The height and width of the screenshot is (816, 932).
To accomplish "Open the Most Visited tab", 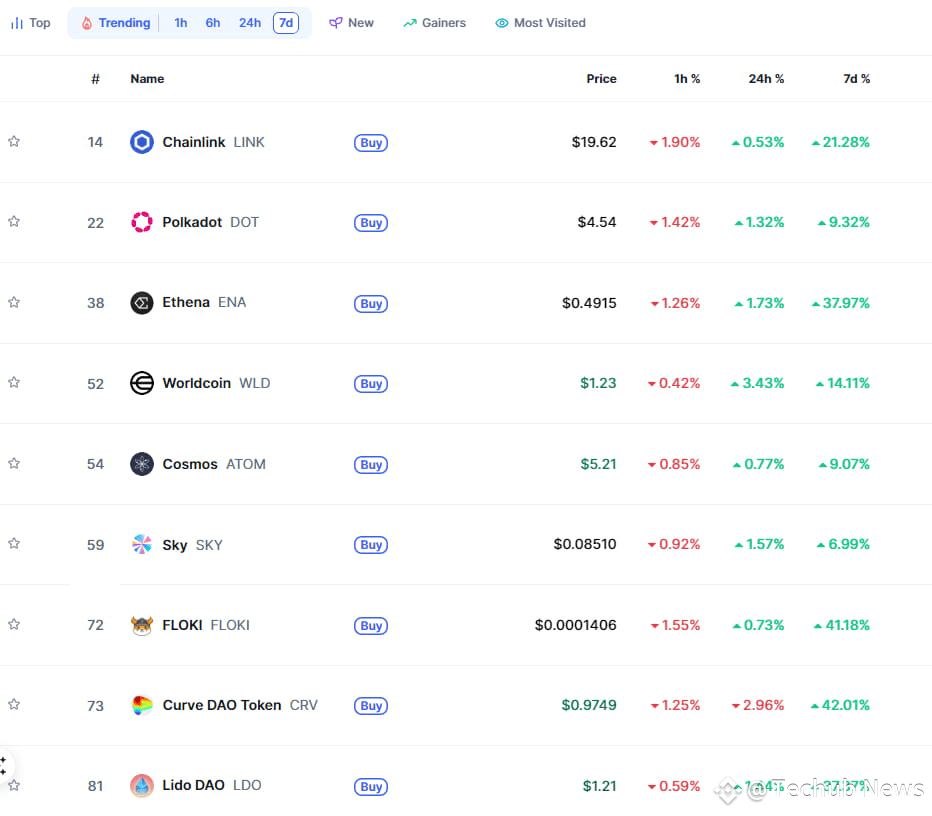I will (540, 23).
